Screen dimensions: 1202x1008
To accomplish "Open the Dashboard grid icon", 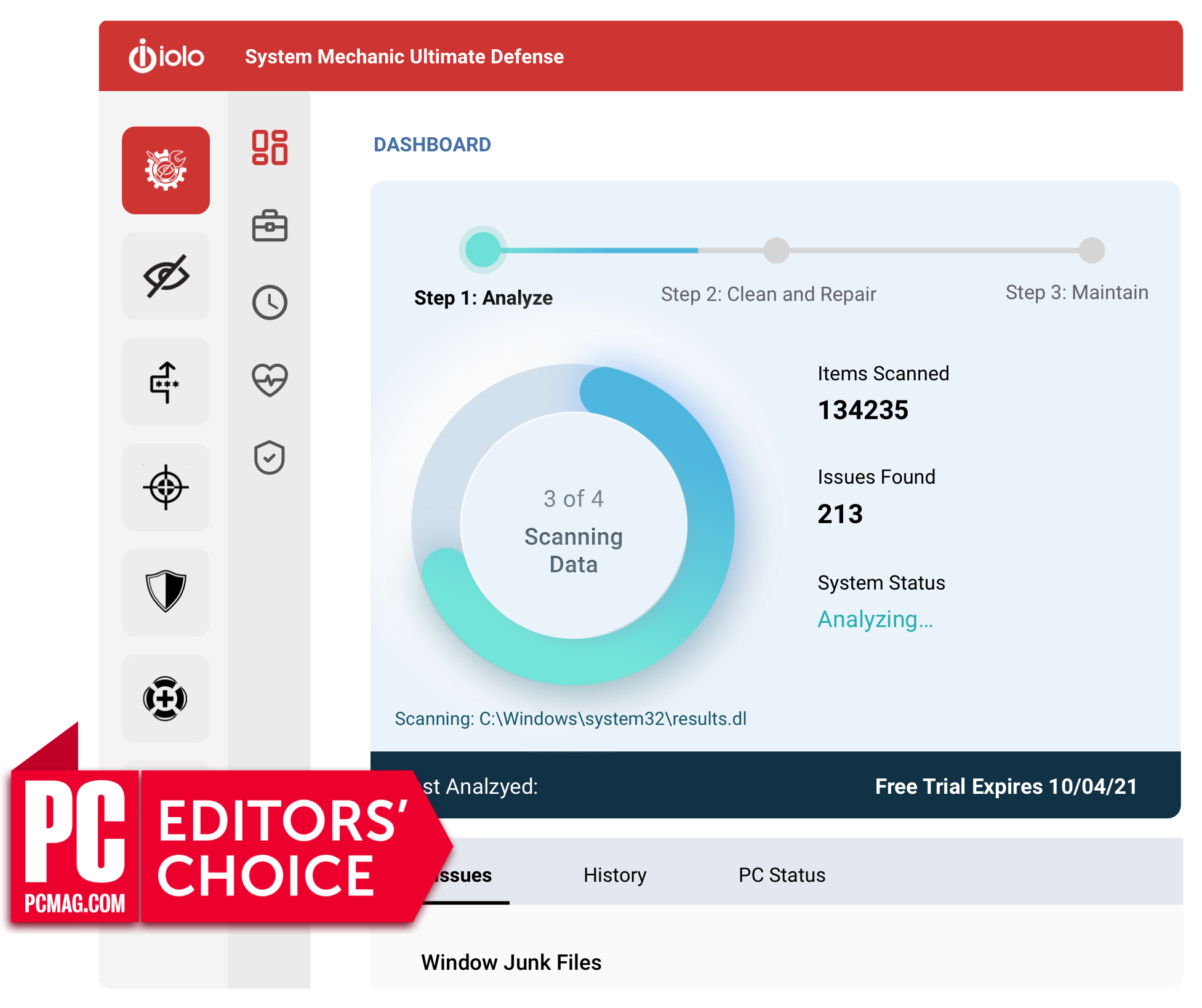I will [x=270, y=148].
